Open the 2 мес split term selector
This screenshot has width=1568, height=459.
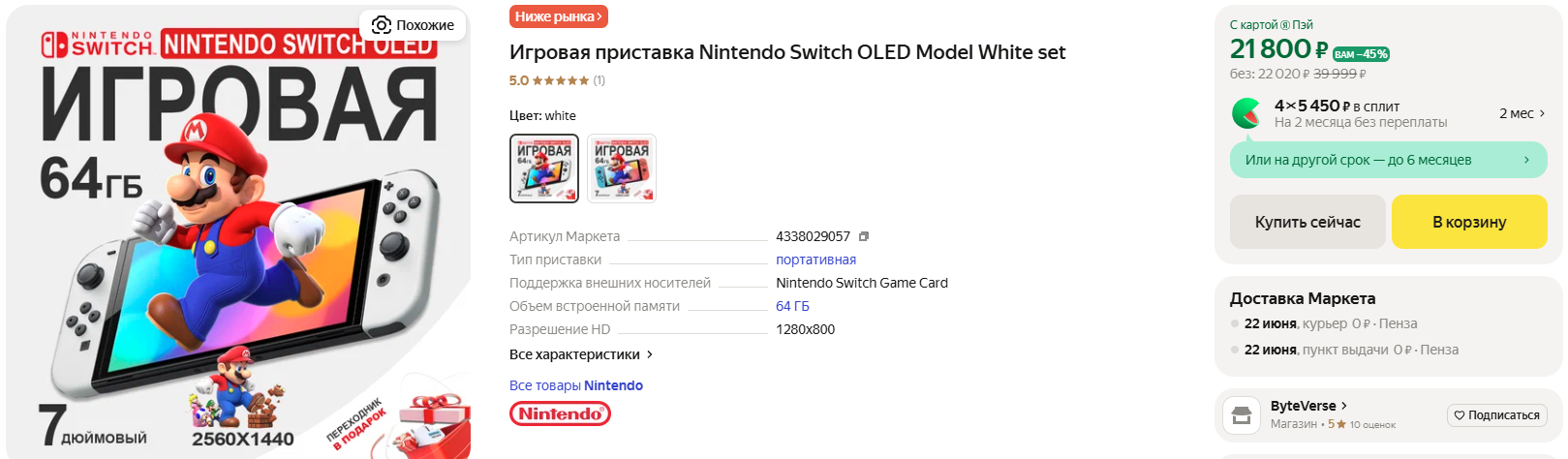tap(1522, 113)
